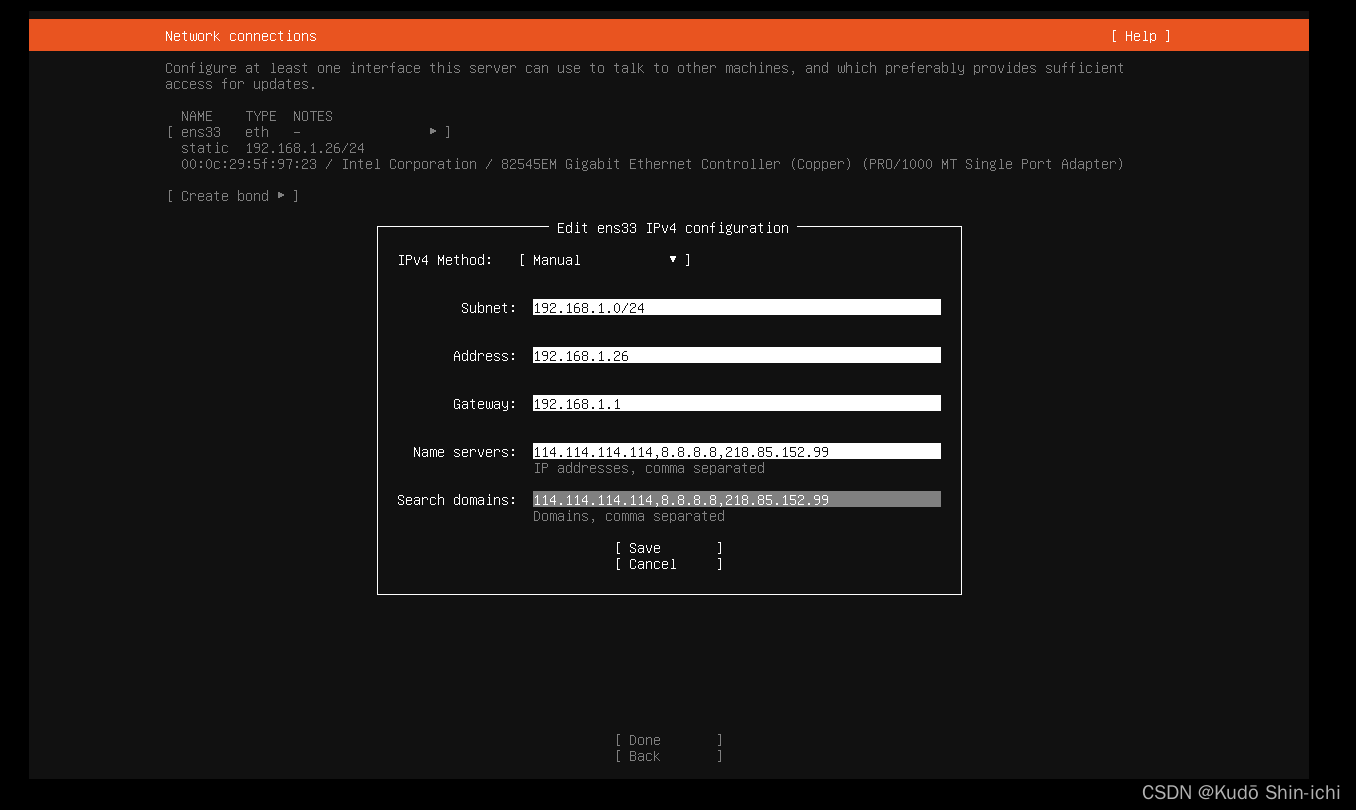Focus the Address input field

click(x=737, y=356)
